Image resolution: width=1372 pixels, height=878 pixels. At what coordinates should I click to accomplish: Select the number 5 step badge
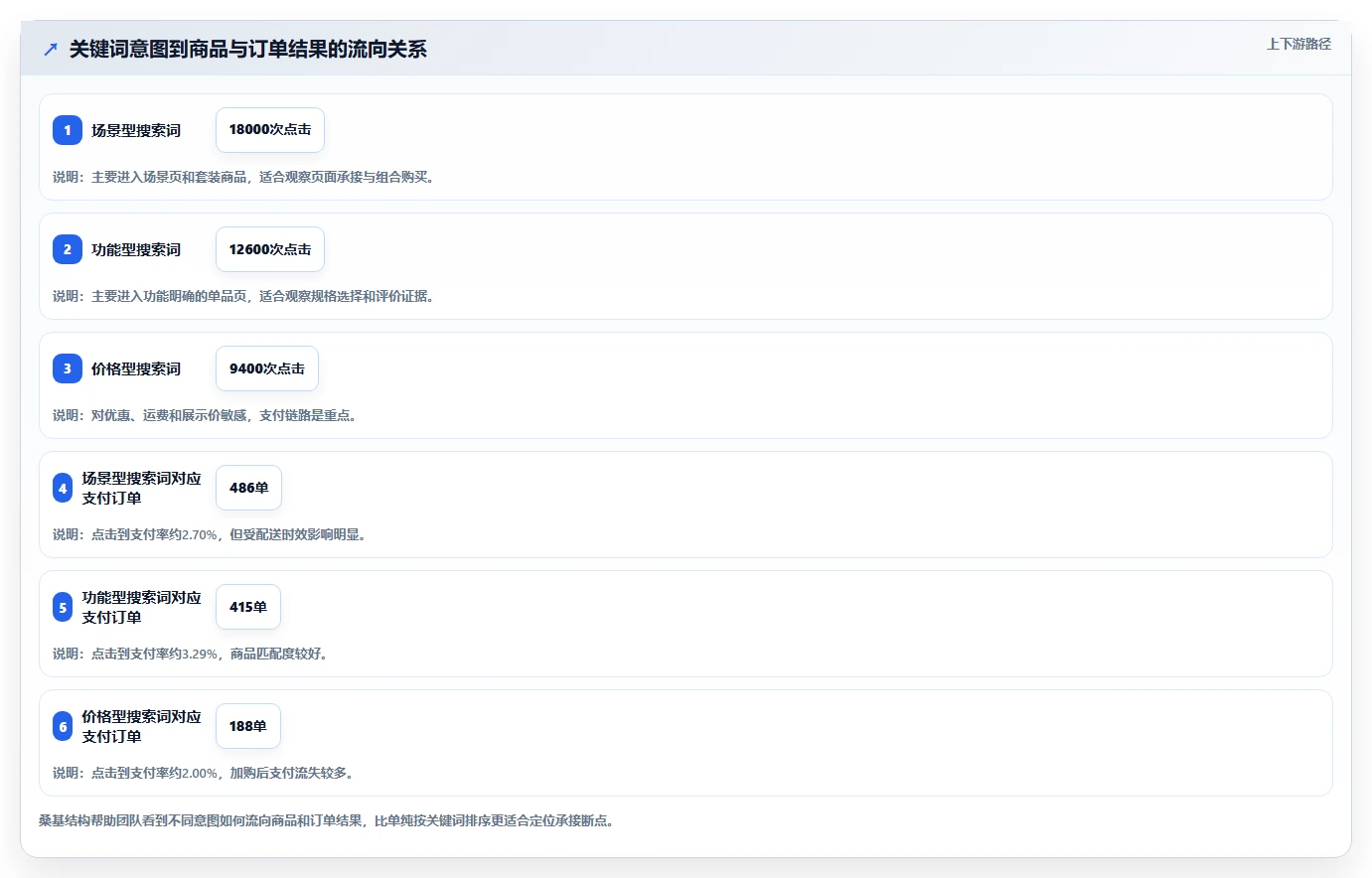click(63, 607)
